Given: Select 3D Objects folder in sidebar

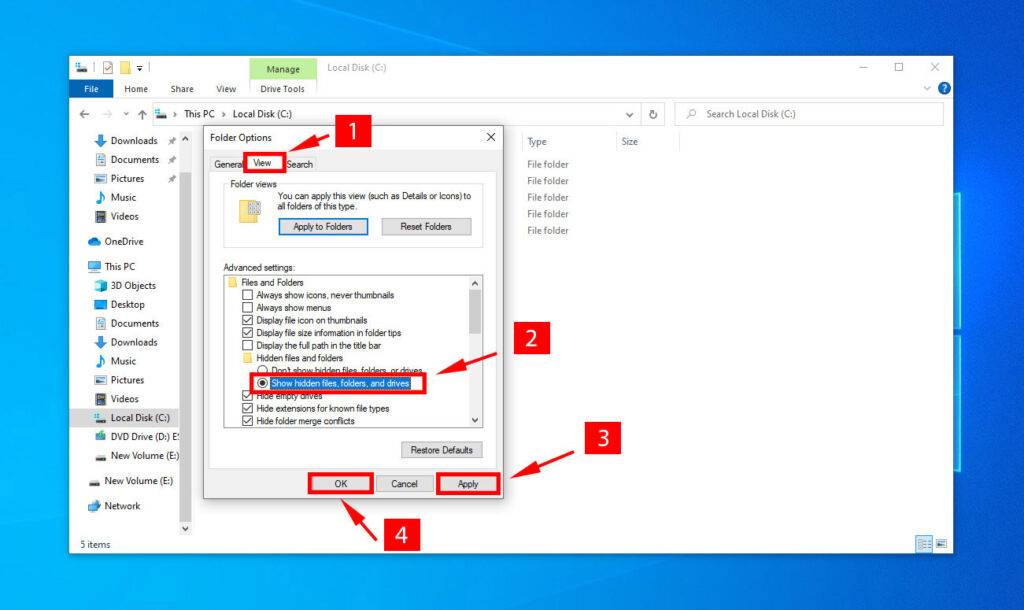Looking at the screenshot, I should click(132, 285).
